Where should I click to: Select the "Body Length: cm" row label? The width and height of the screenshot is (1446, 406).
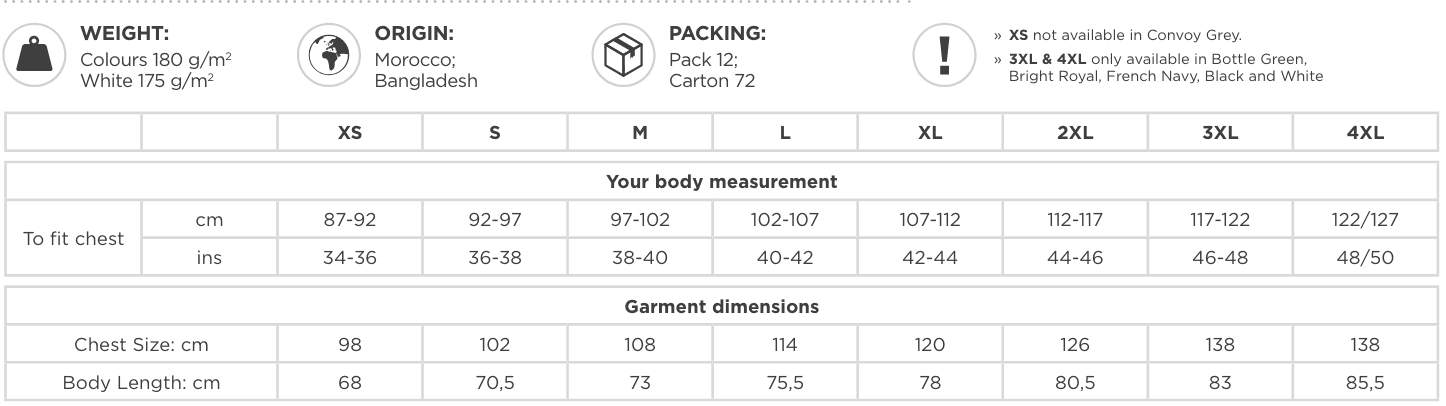click(x=141, y=383)
